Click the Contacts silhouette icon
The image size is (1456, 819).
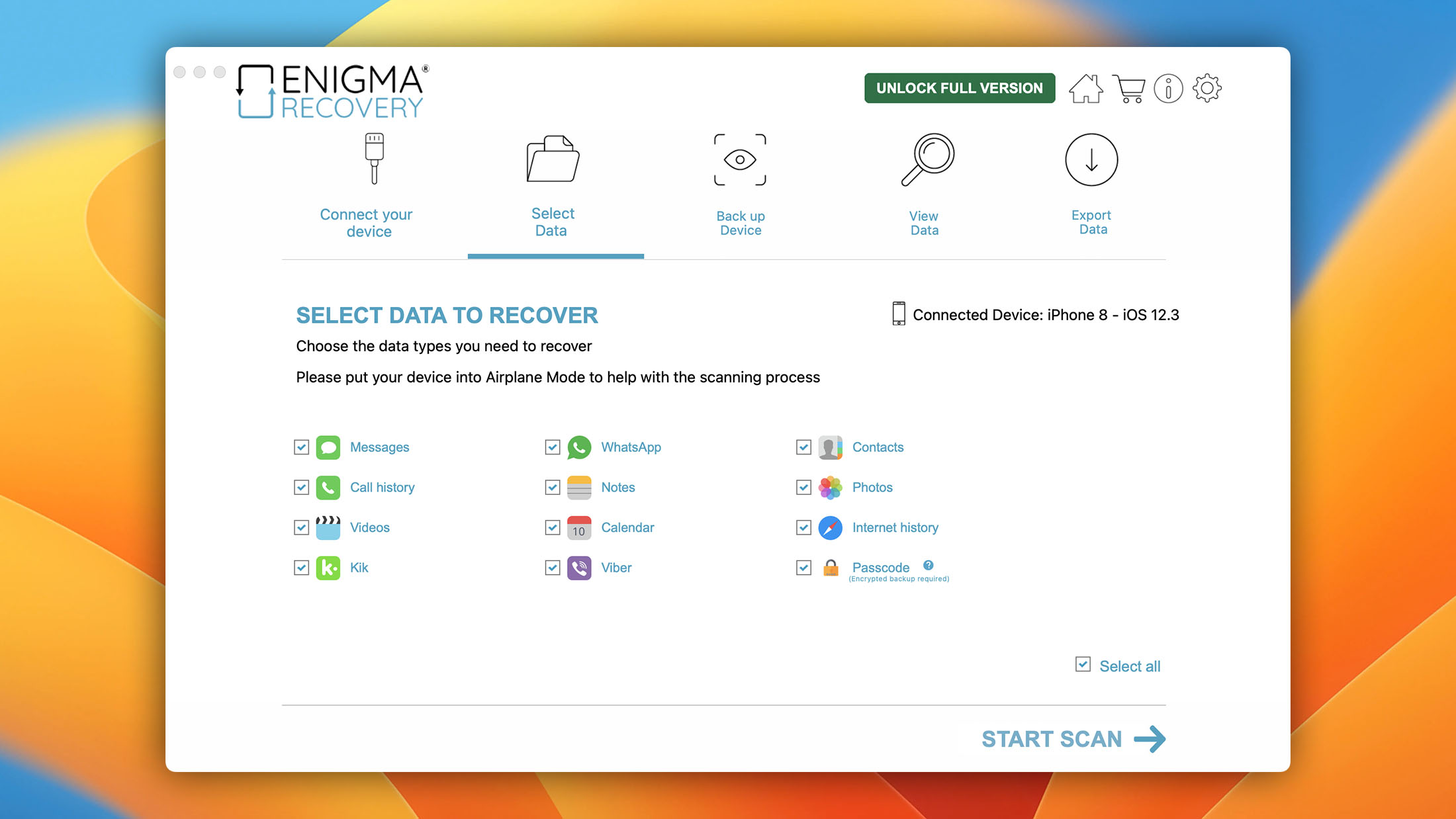[x=831, y=447]
